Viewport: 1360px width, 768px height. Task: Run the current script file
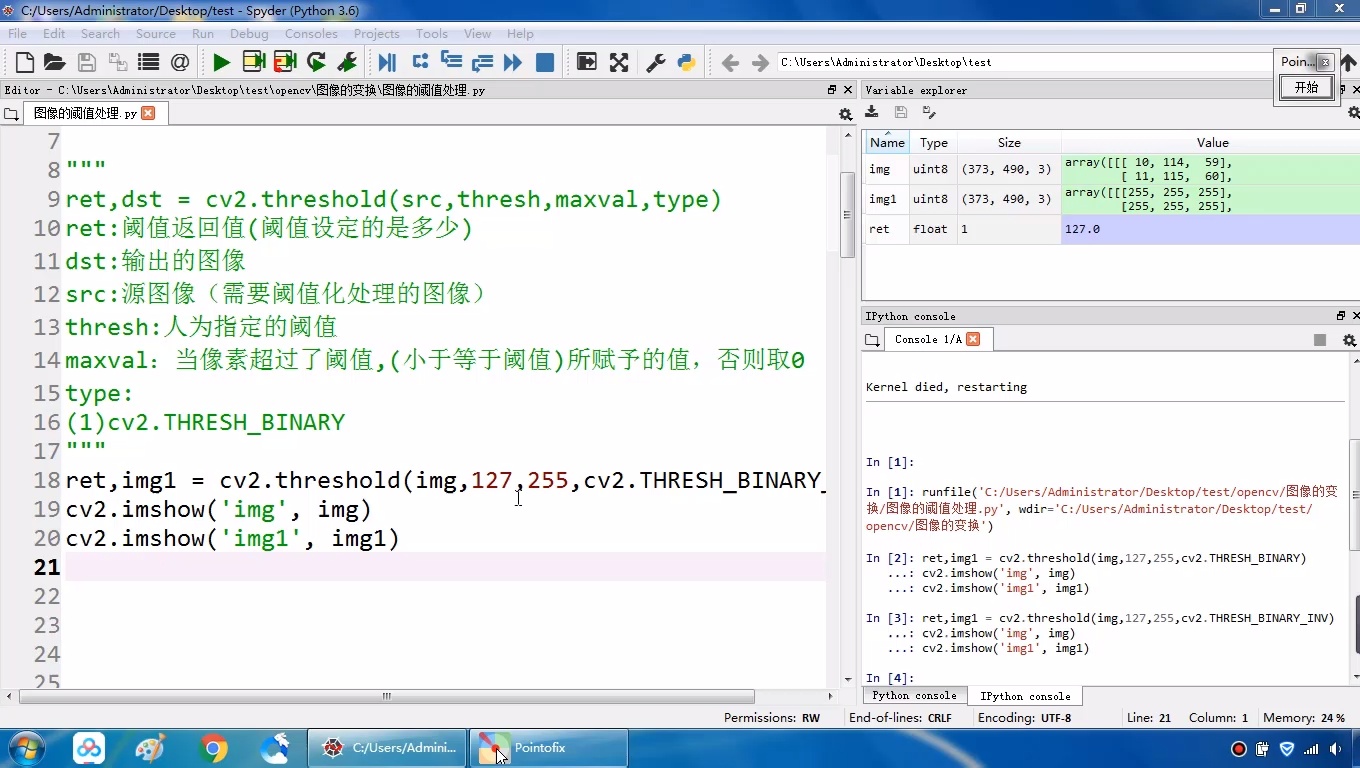tap(221, 61)
